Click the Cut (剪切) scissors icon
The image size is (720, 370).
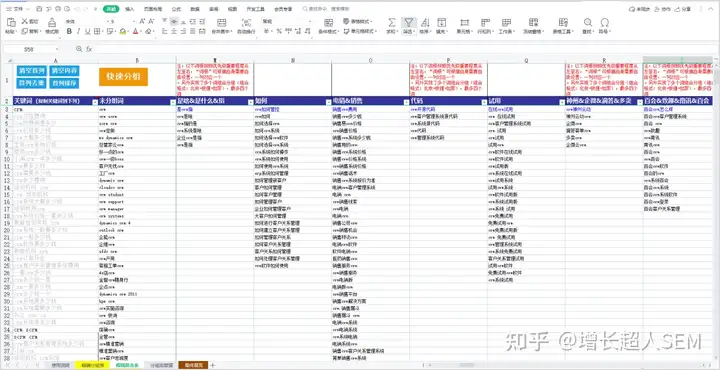point(24,21)
